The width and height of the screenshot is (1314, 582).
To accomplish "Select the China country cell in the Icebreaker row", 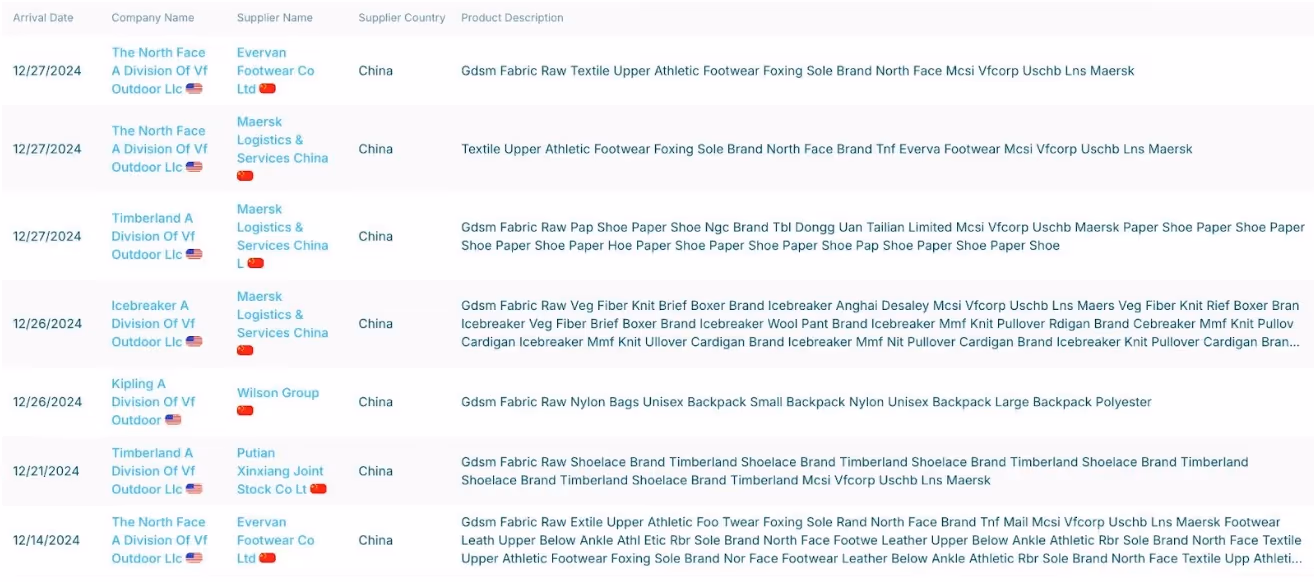I will 376,323.
